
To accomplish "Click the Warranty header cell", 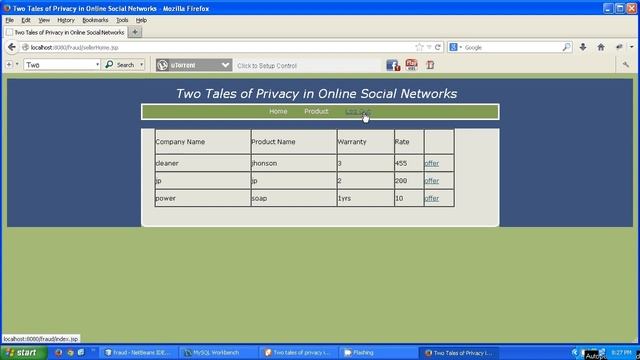I will point(366,142).
